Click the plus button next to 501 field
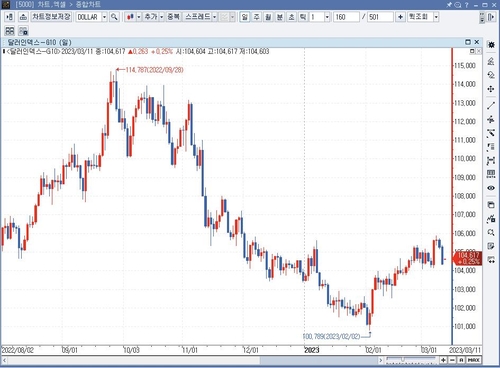Screen dimensions: 500x368 400,17
